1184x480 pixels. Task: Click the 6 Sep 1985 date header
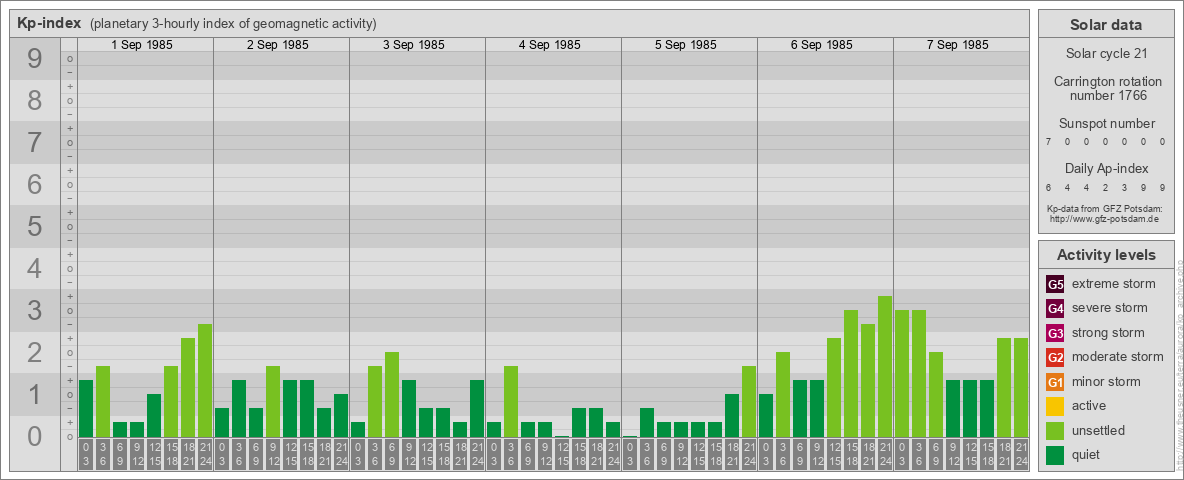(x=822, y=45)
